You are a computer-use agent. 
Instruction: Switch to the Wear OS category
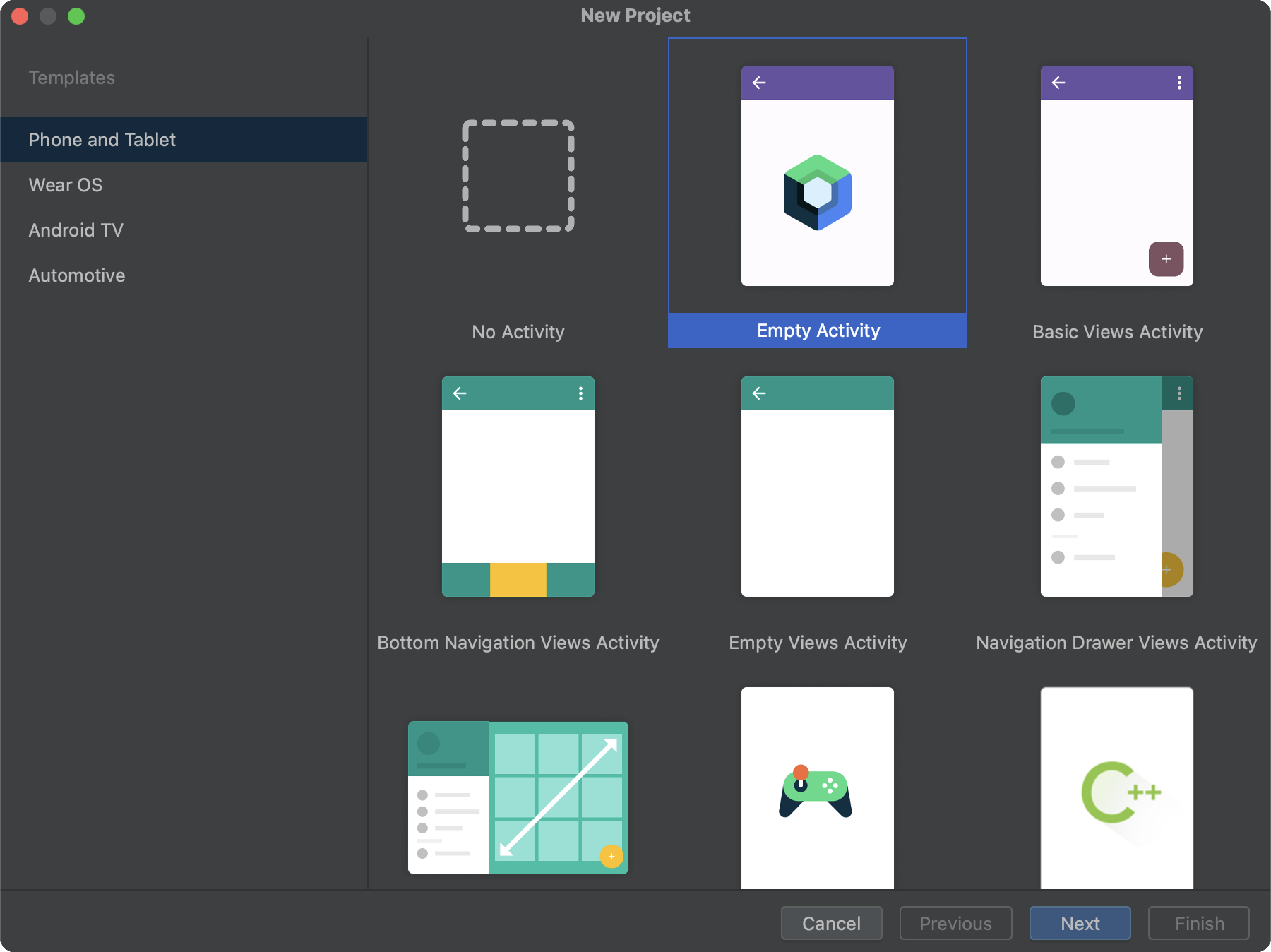coord(66,184)
